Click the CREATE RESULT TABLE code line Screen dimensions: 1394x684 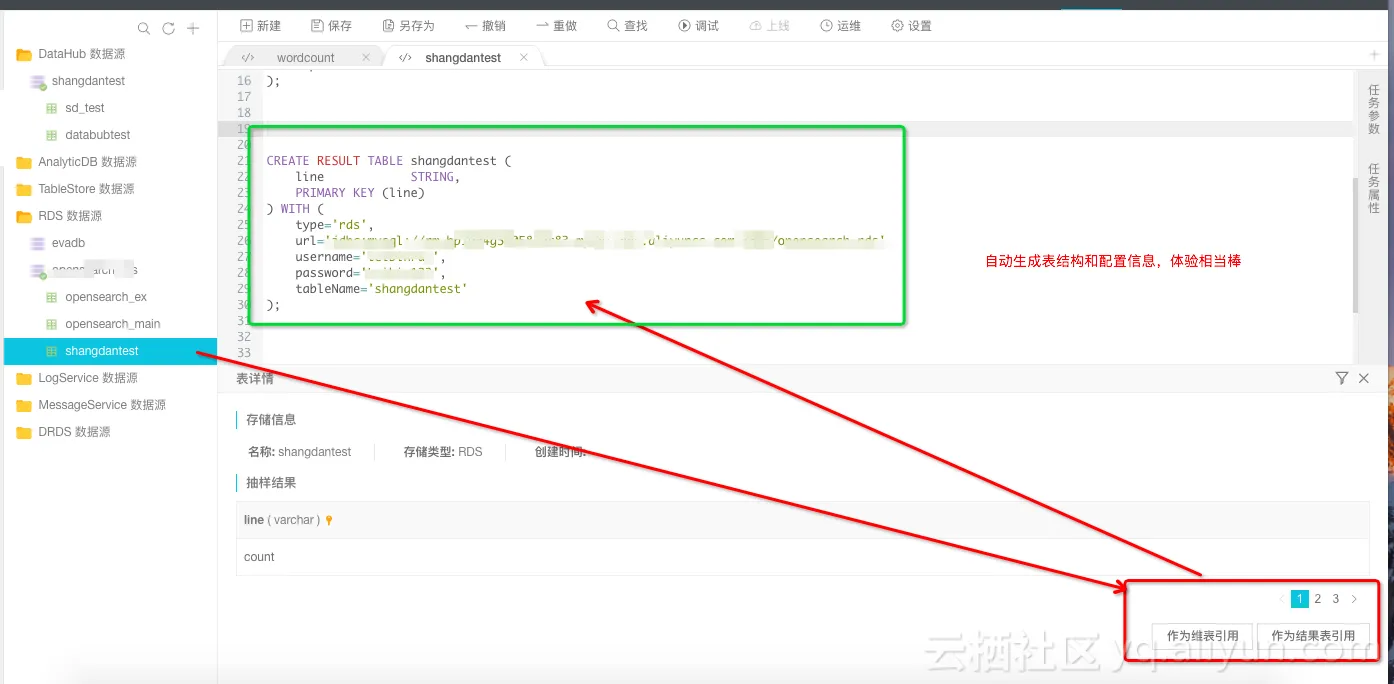(388, 161)
